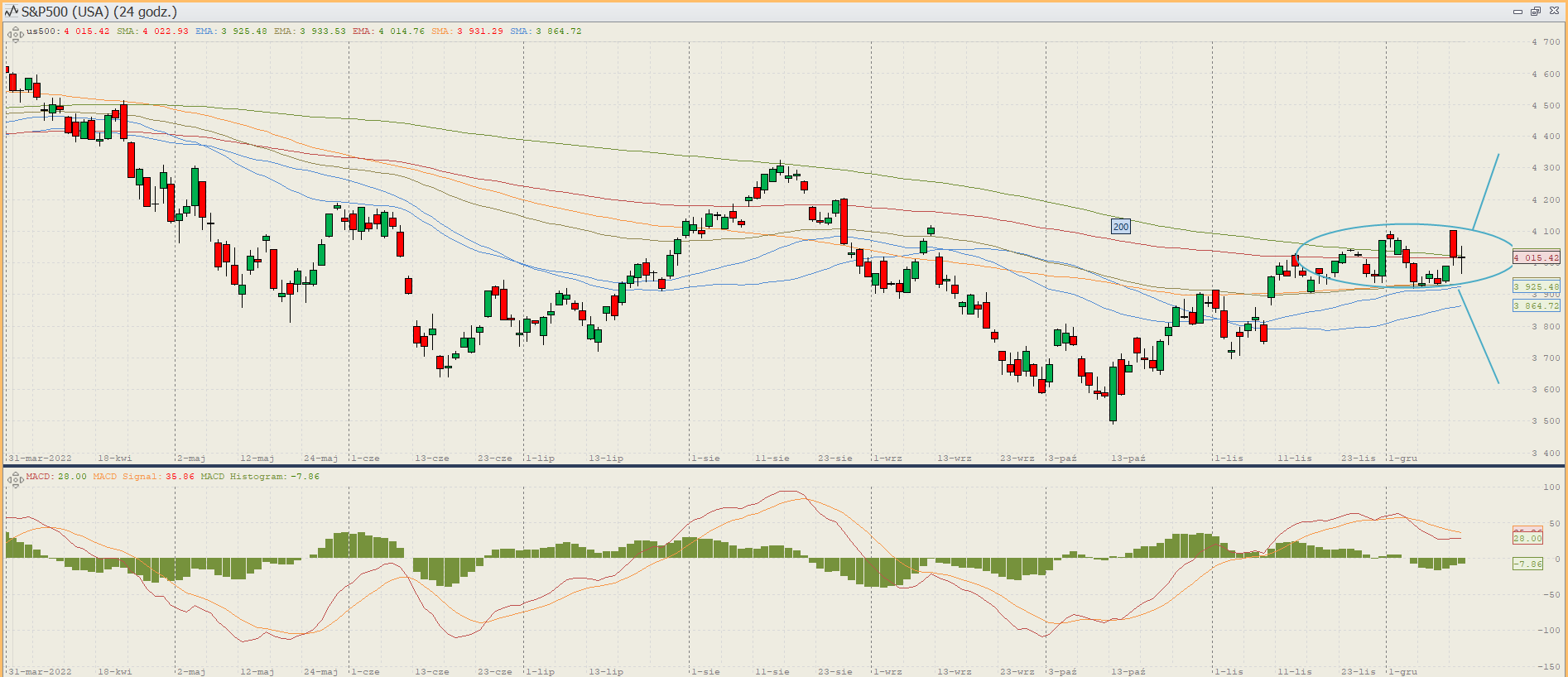Click the divider between price and MACD panels

[784, 466]
